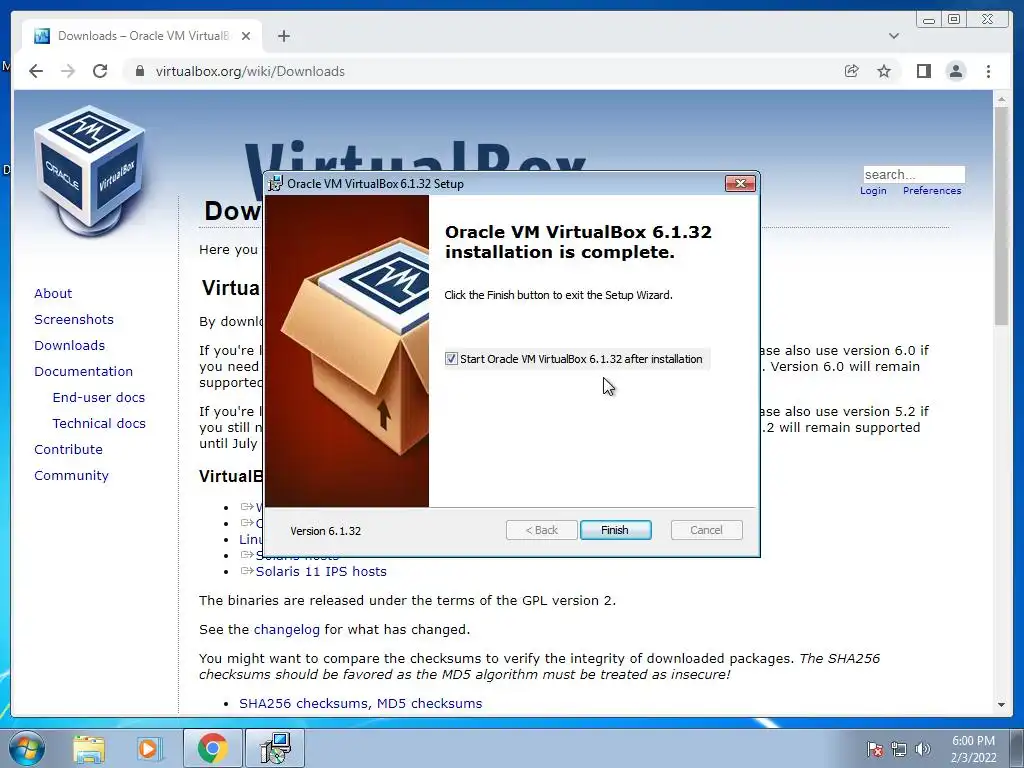Click the disabled Back button in setup

tap(541, 530)
